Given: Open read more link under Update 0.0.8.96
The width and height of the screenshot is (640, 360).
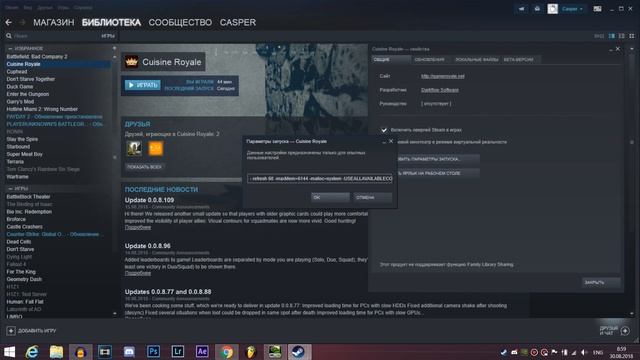Looking at the screenshot, I should point(138,273).
